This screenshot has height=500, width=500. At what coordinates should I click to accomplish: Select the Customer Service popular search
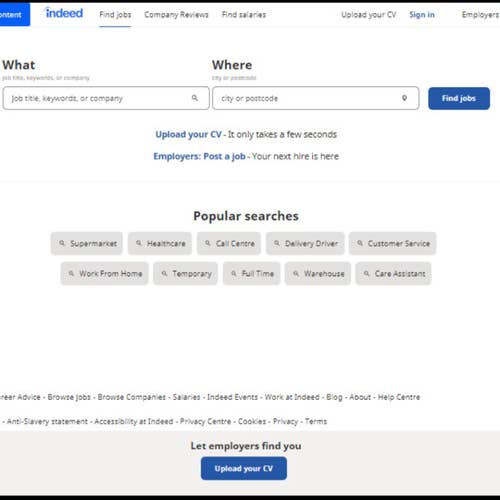[x=392, y=243]
